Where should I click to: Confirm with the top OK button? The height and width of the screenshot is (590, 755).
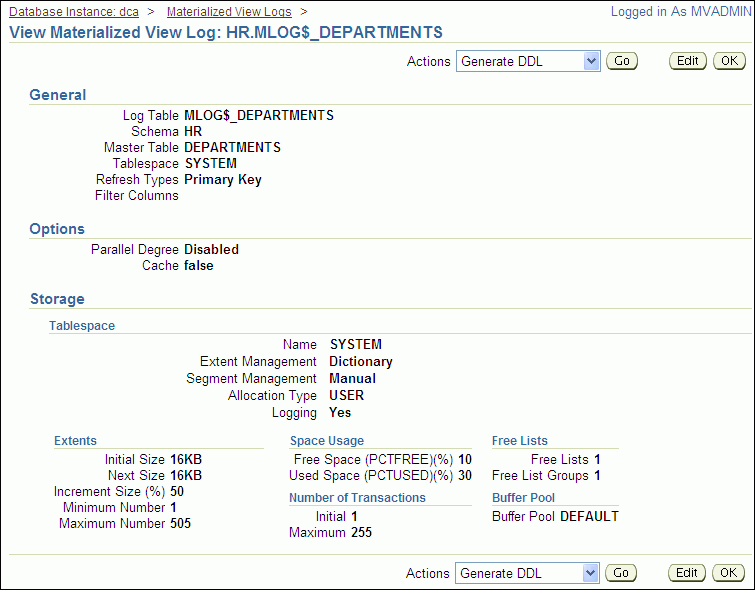(x=729, y=61)
